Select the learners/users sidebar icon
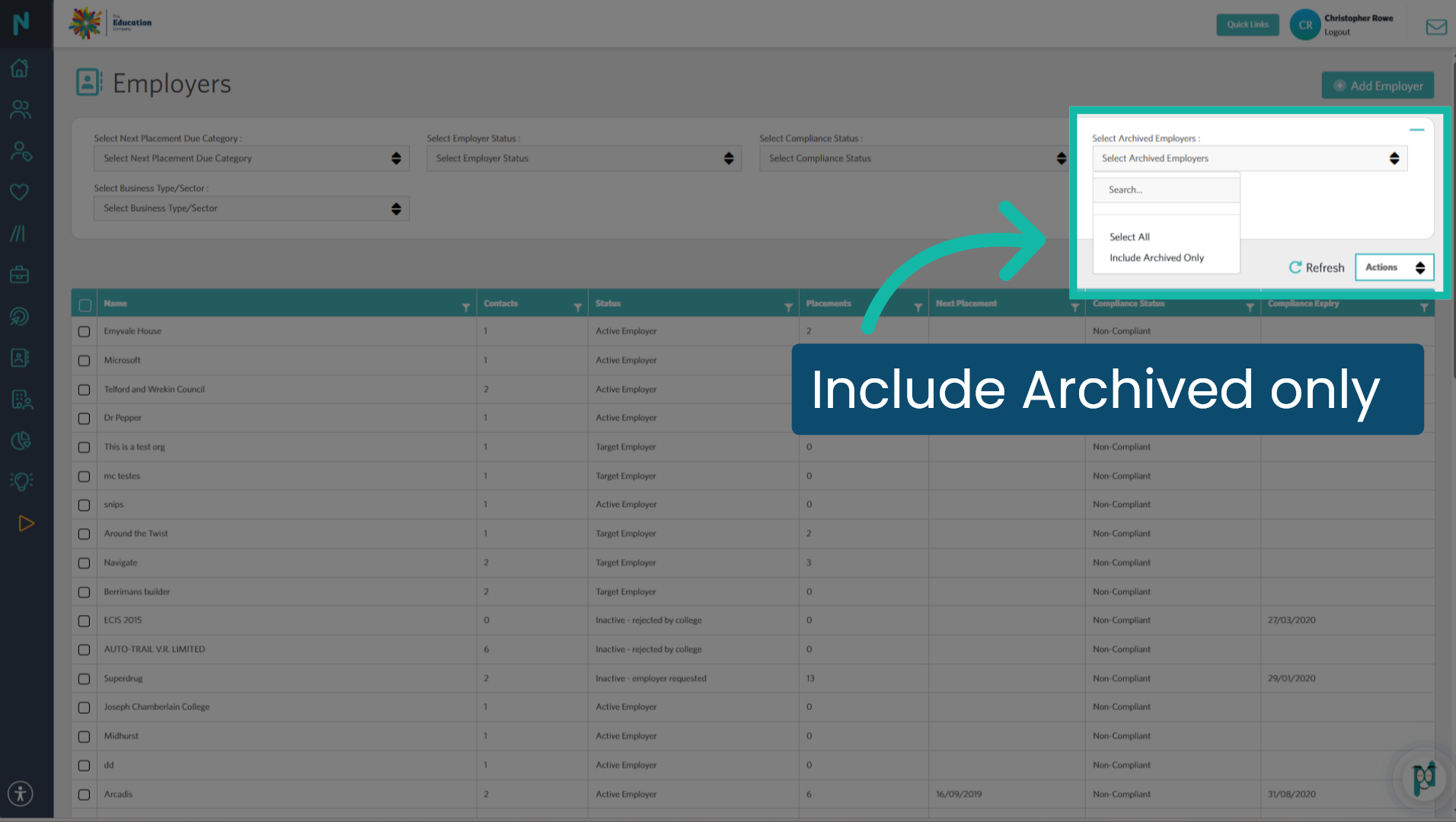The width and height of the screenshot is (1456, 822). (19, 110)
